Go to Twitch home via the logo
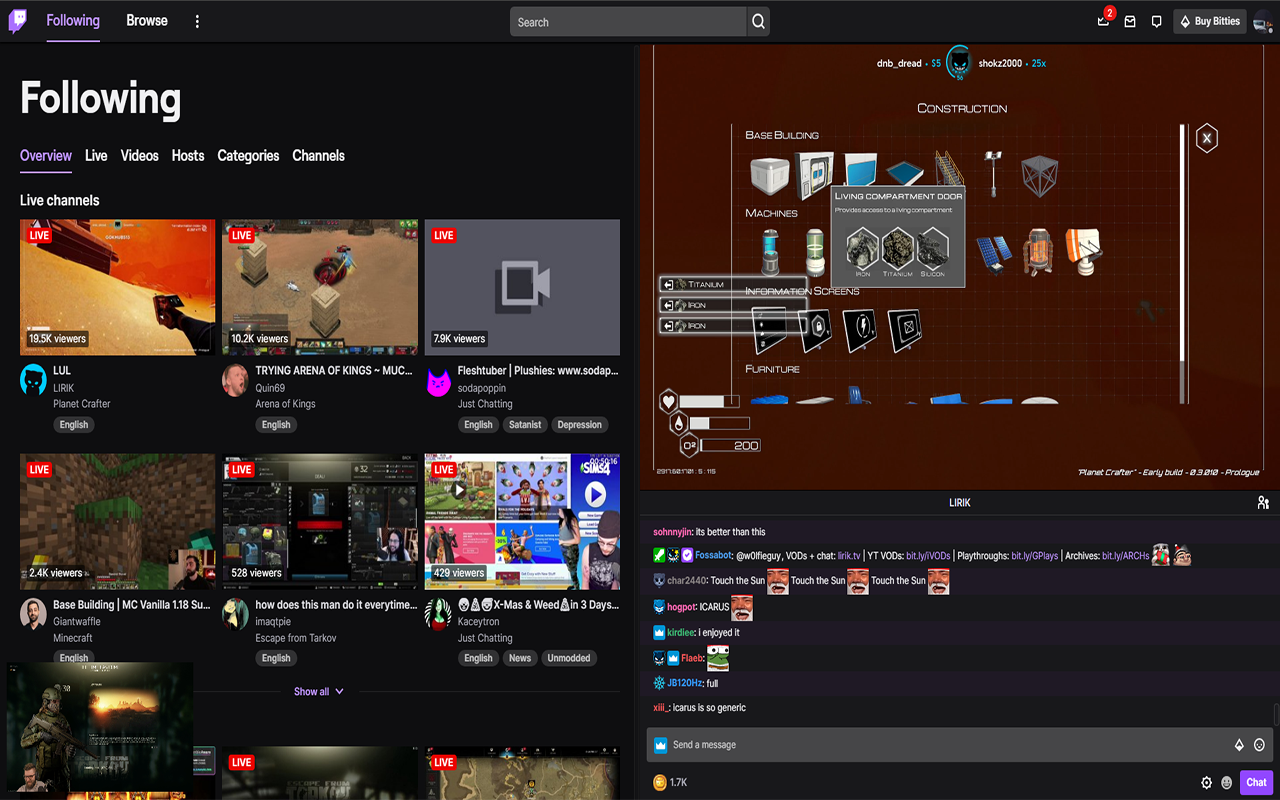The height and width of the screenshot is (800, 1280). click(18, 21)
